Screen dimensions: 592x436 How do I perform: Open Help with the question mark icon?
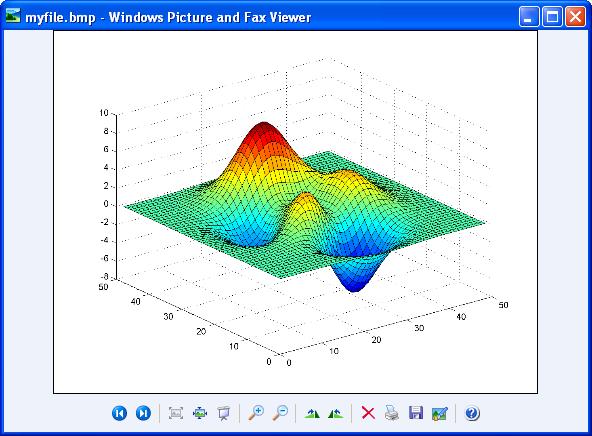click(472, 413)
